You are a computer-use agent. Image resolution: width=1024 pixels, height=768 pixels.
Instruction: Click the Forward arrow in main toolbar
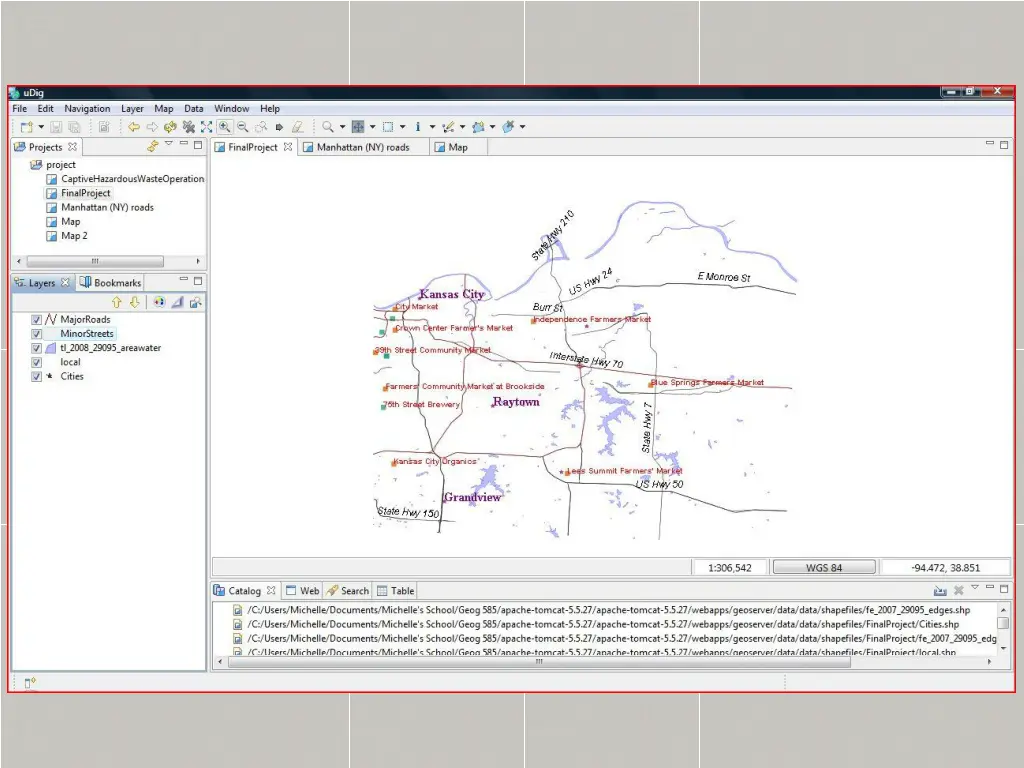pos(152,127)
